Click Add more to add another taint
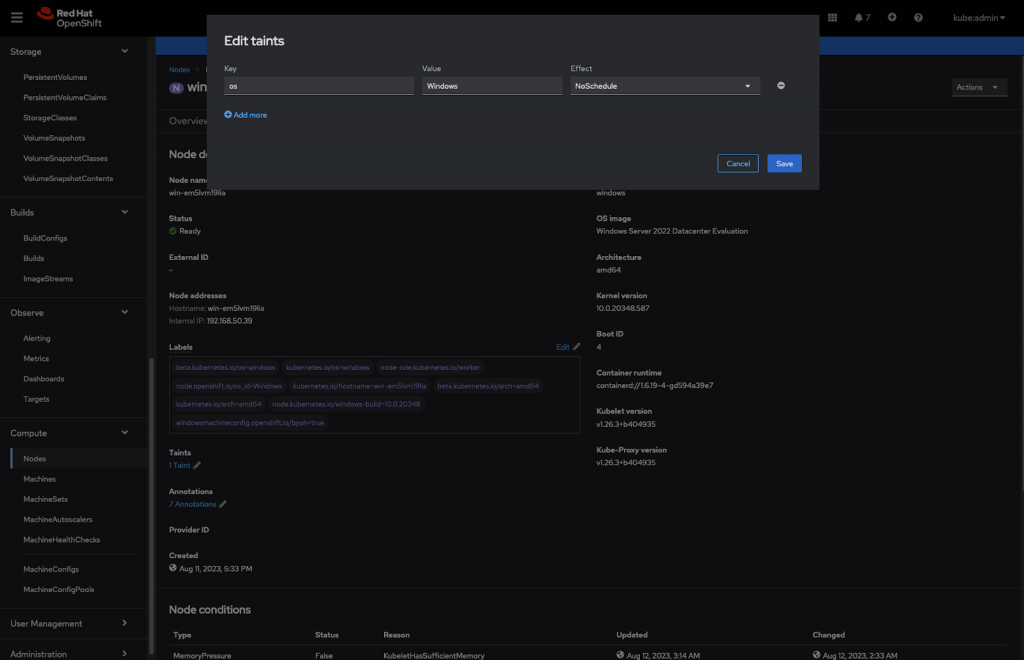Image resolution: width=1024 pixels, height=660 pixels. [x=245, y=115]
